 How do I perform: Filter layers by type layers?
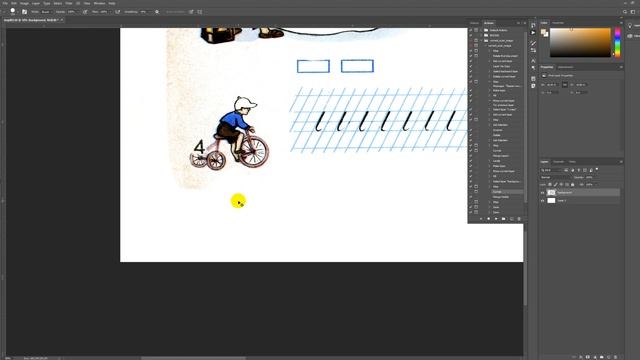(x=578, y=170)
